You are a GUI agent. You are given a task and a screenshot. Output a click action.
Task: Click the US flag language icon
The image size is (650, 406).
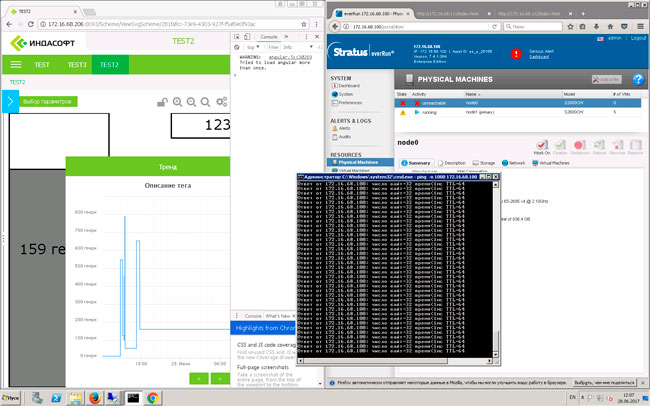(600, 39)
